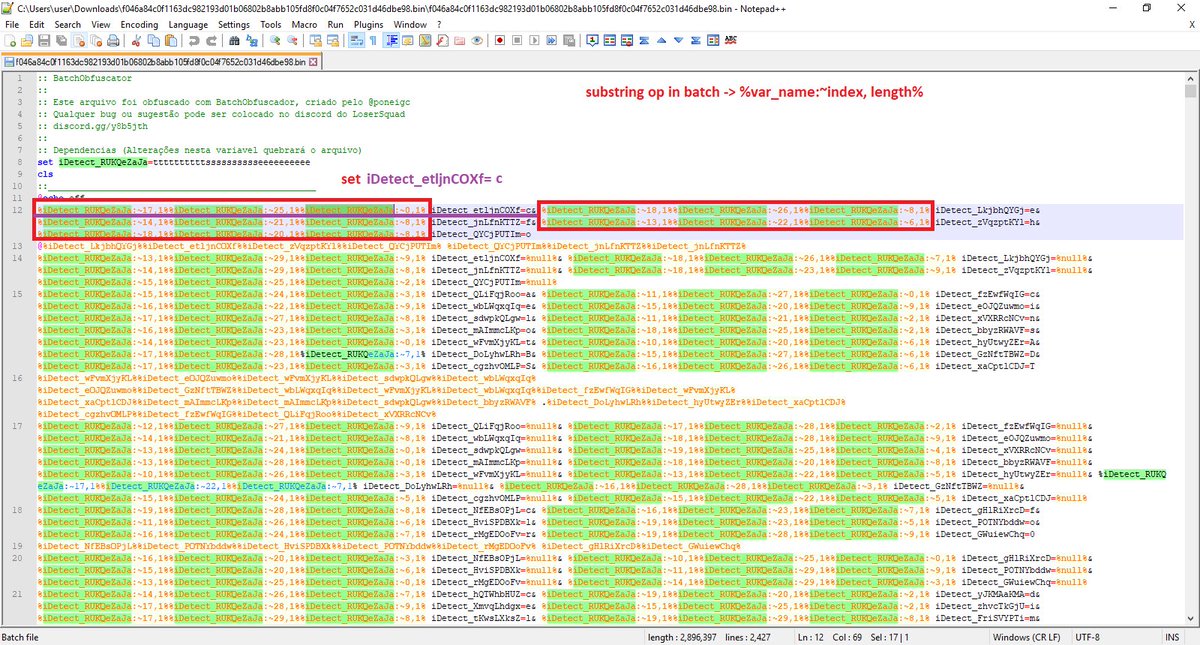Click 'INS' insert mode in the status bar
The image size is (1200, 645).
pos(1173,637)
